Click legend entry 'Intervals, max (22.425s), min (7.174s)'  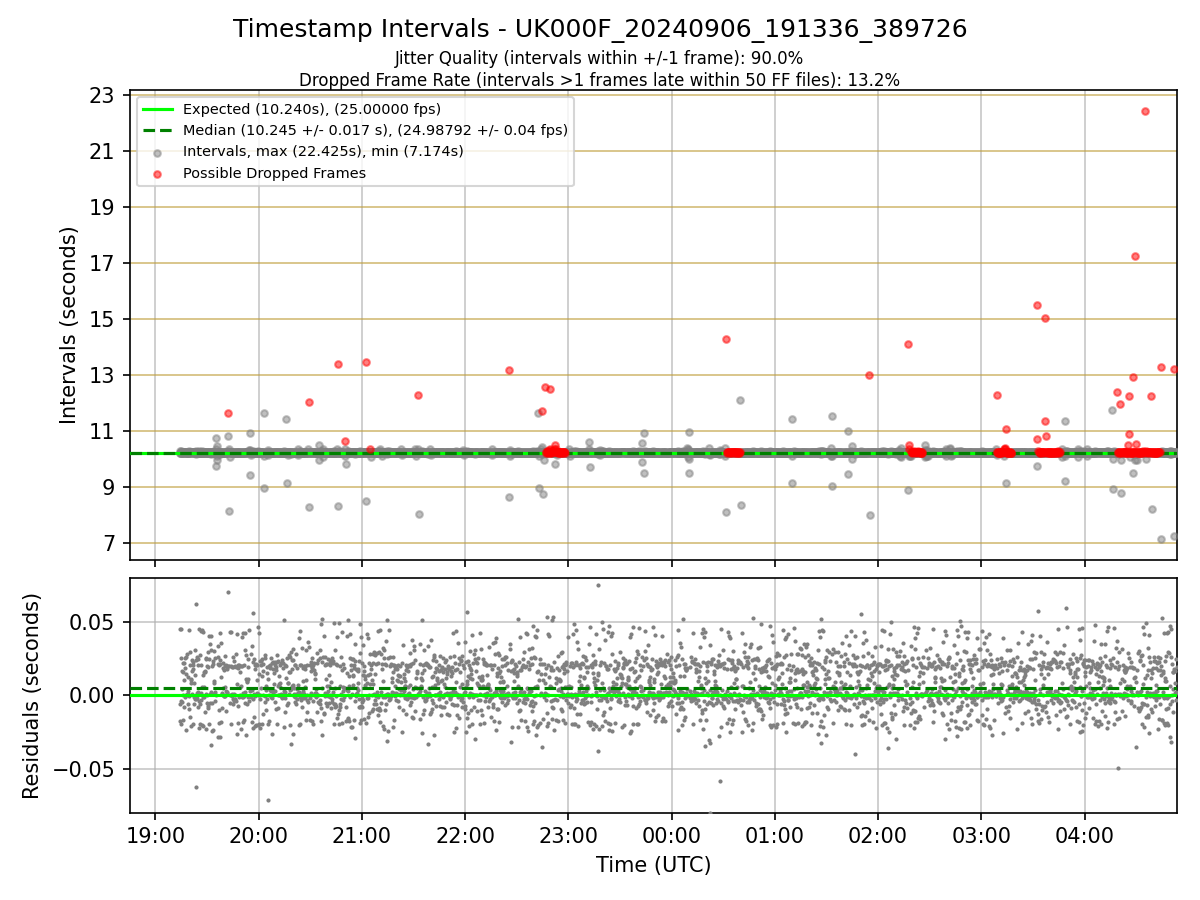323,151
